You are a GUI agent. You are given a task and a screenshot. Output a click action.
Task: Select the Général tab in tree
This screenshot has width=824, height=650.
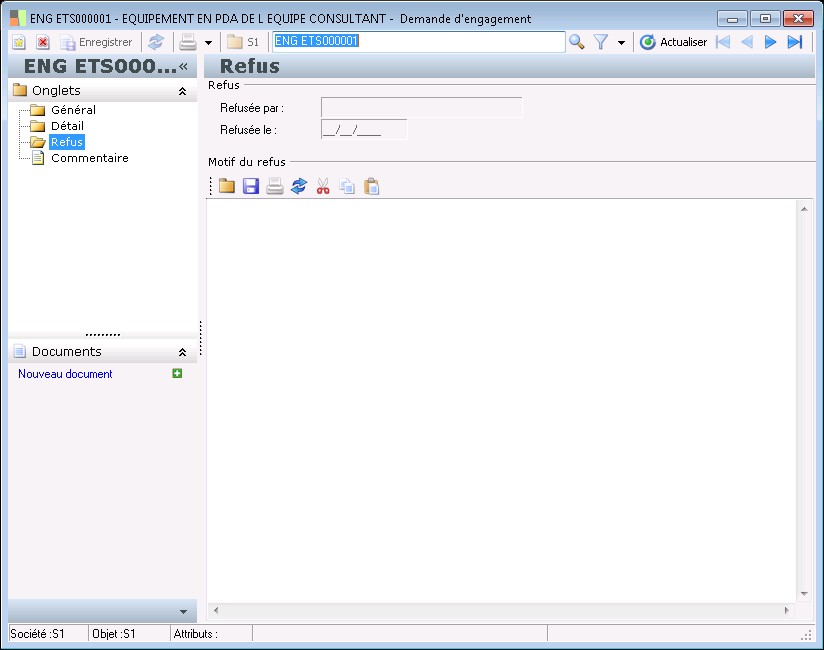coord(73,110)
